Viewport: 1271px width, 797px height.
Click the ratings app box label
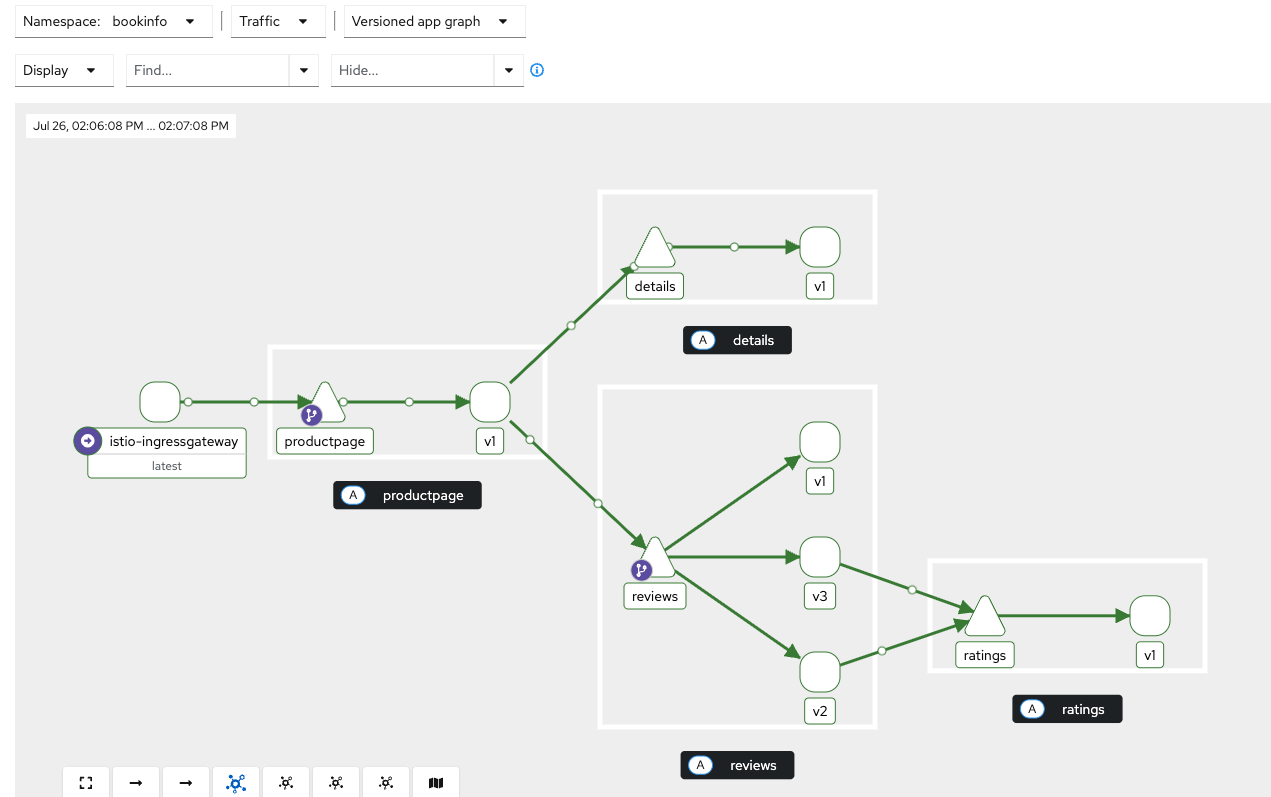click(1068, 709)
